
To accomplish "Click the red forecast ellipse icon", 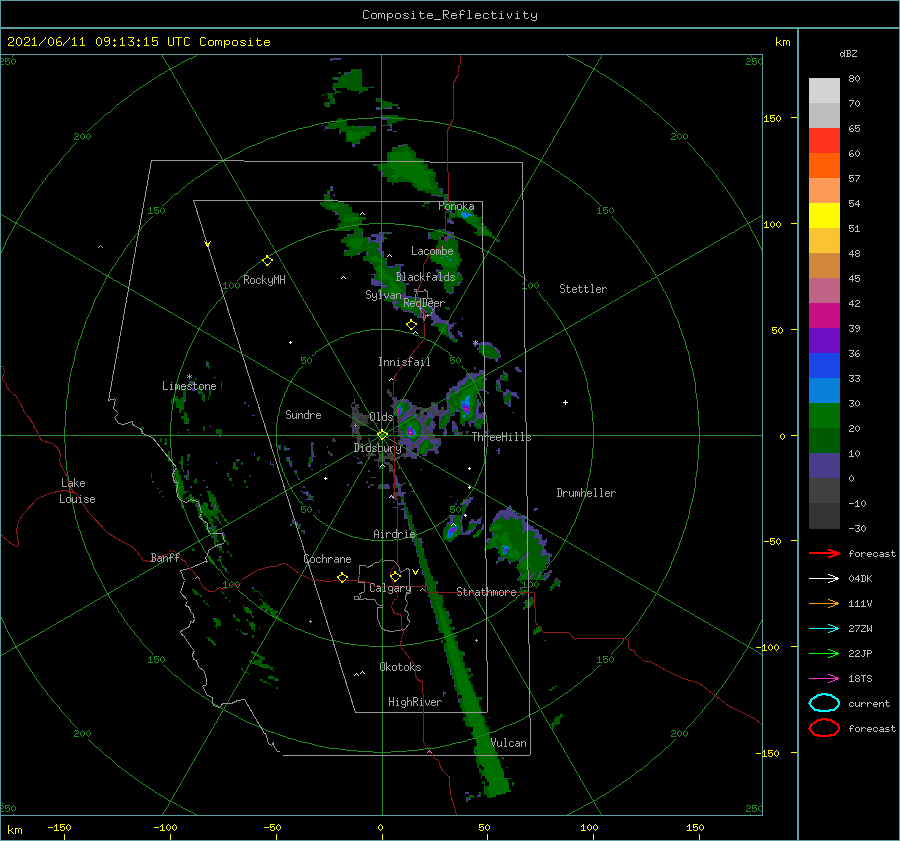I will click(x=824, y=728).
